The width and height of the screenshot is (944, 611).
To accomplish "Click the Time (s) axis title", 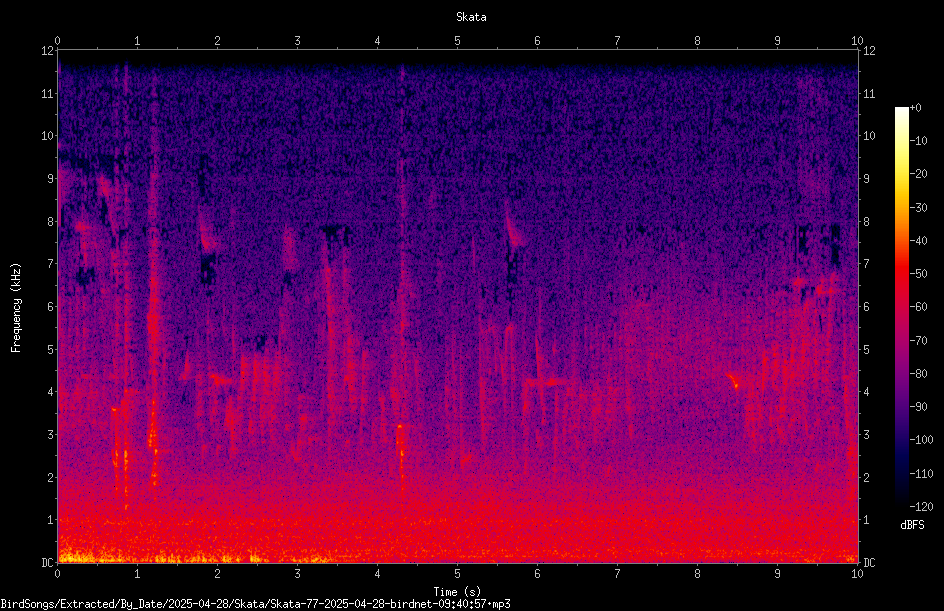I will (457, 592).
